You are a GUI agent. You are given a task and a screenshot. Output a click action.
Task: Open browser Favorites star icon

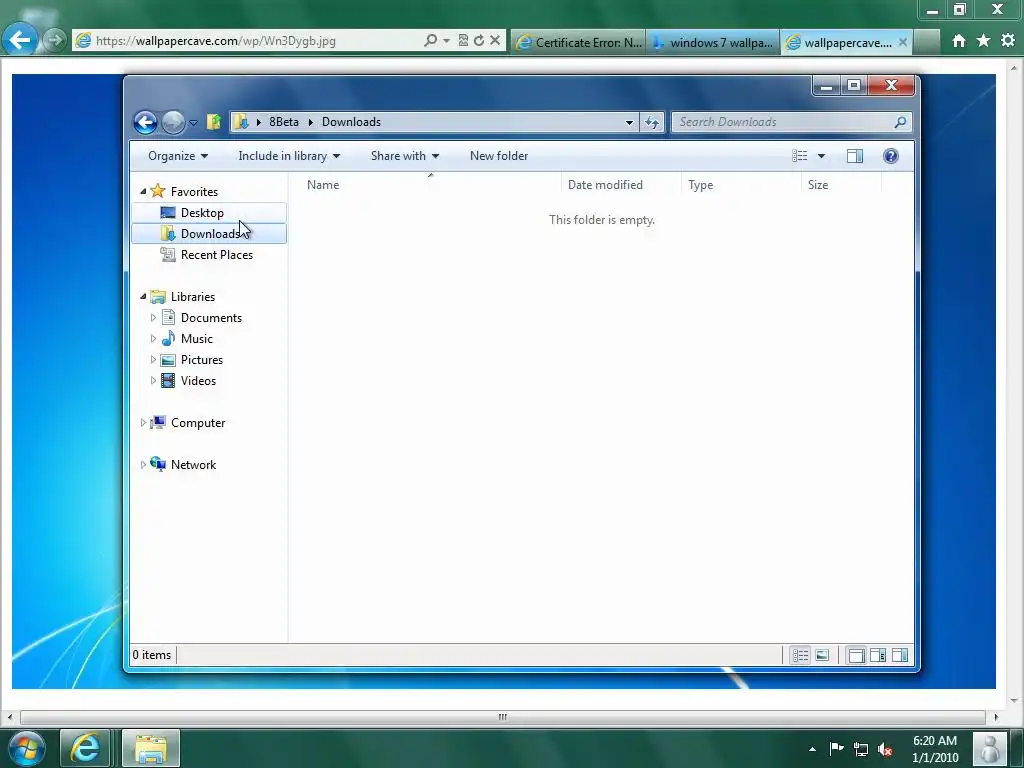click(x=984, y=40)
